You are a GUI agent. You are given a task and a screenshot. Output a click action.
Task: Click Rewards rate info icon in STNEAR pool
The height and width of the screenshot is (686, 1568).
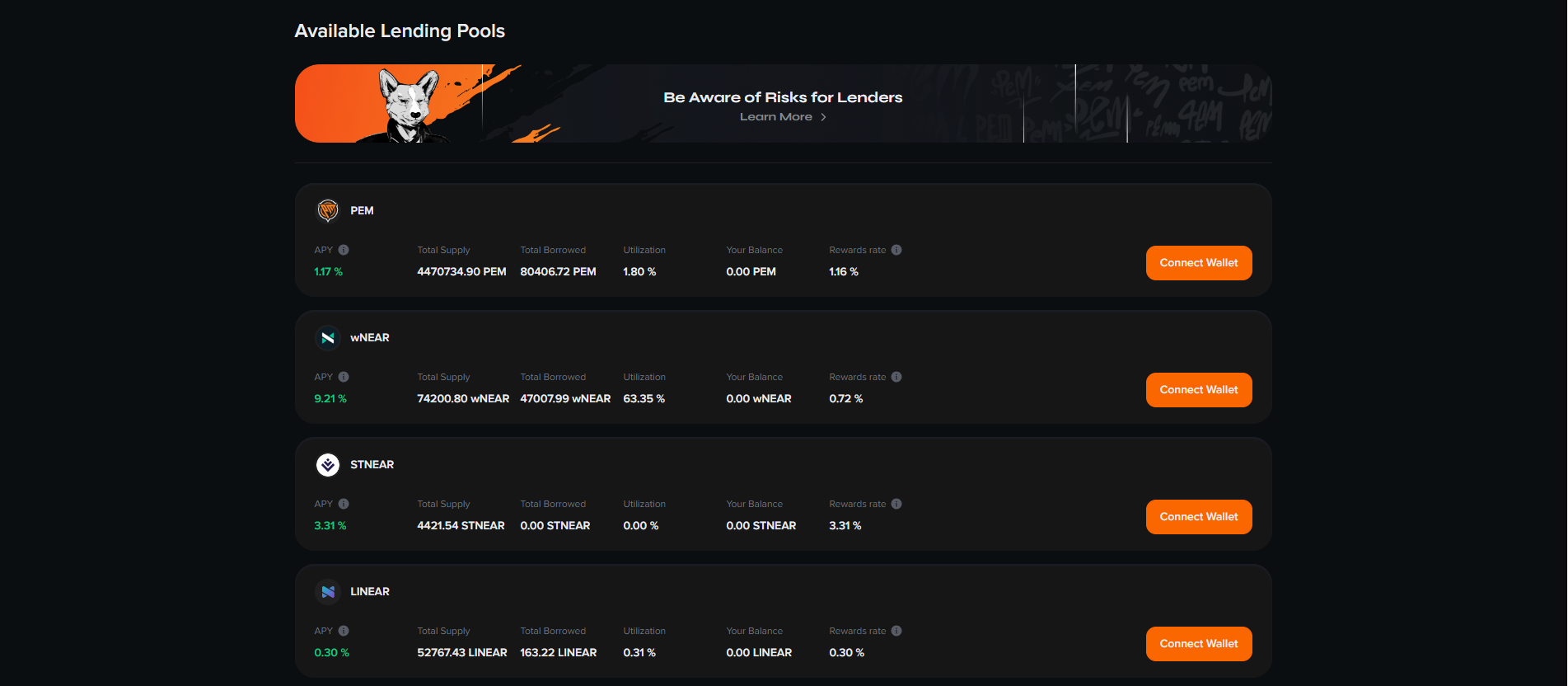[x=896, y=504]
